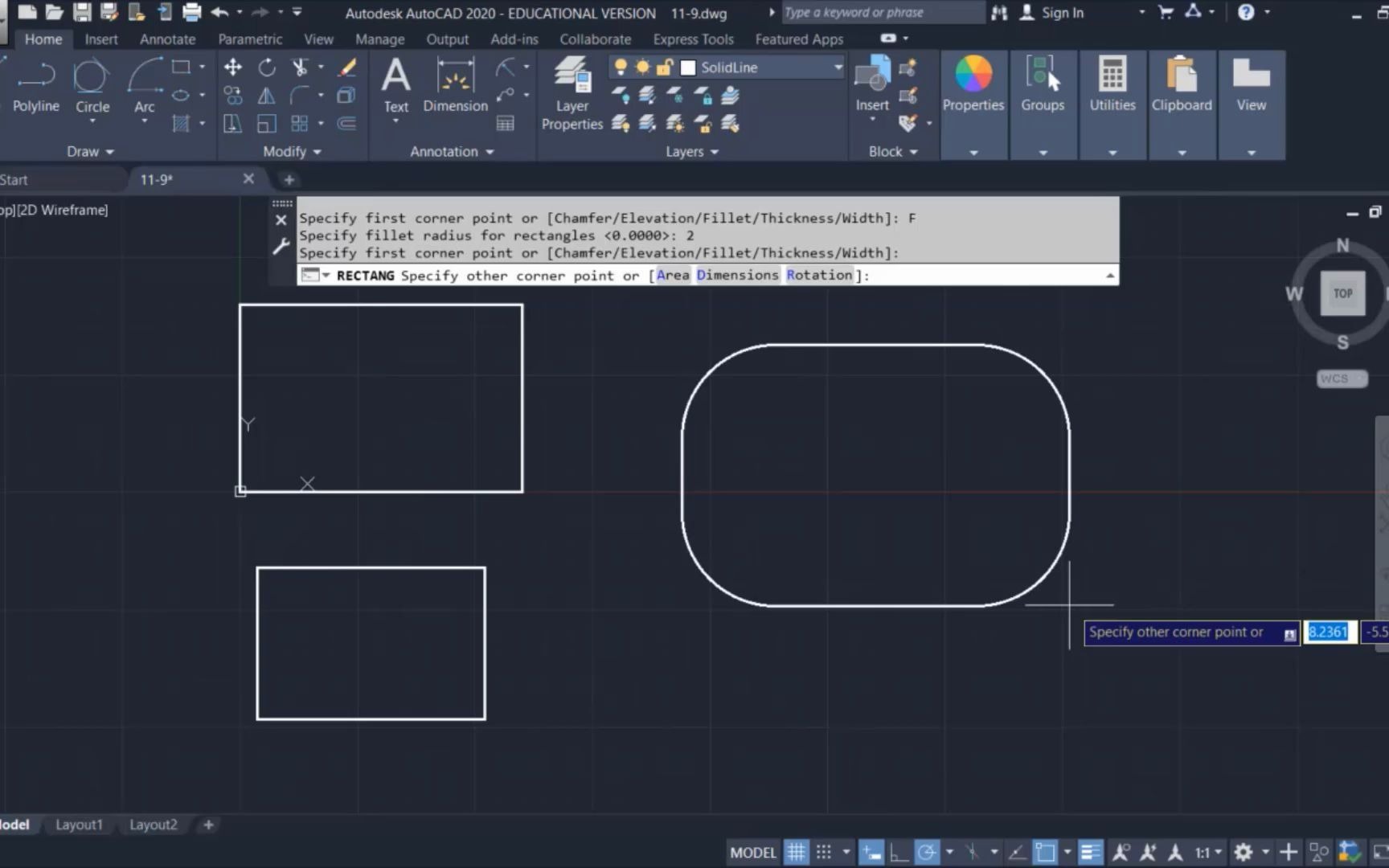Screen dimensions: 1389x868
Task: Choose the Rectangle tool in Draw panel
Action: 182,67
